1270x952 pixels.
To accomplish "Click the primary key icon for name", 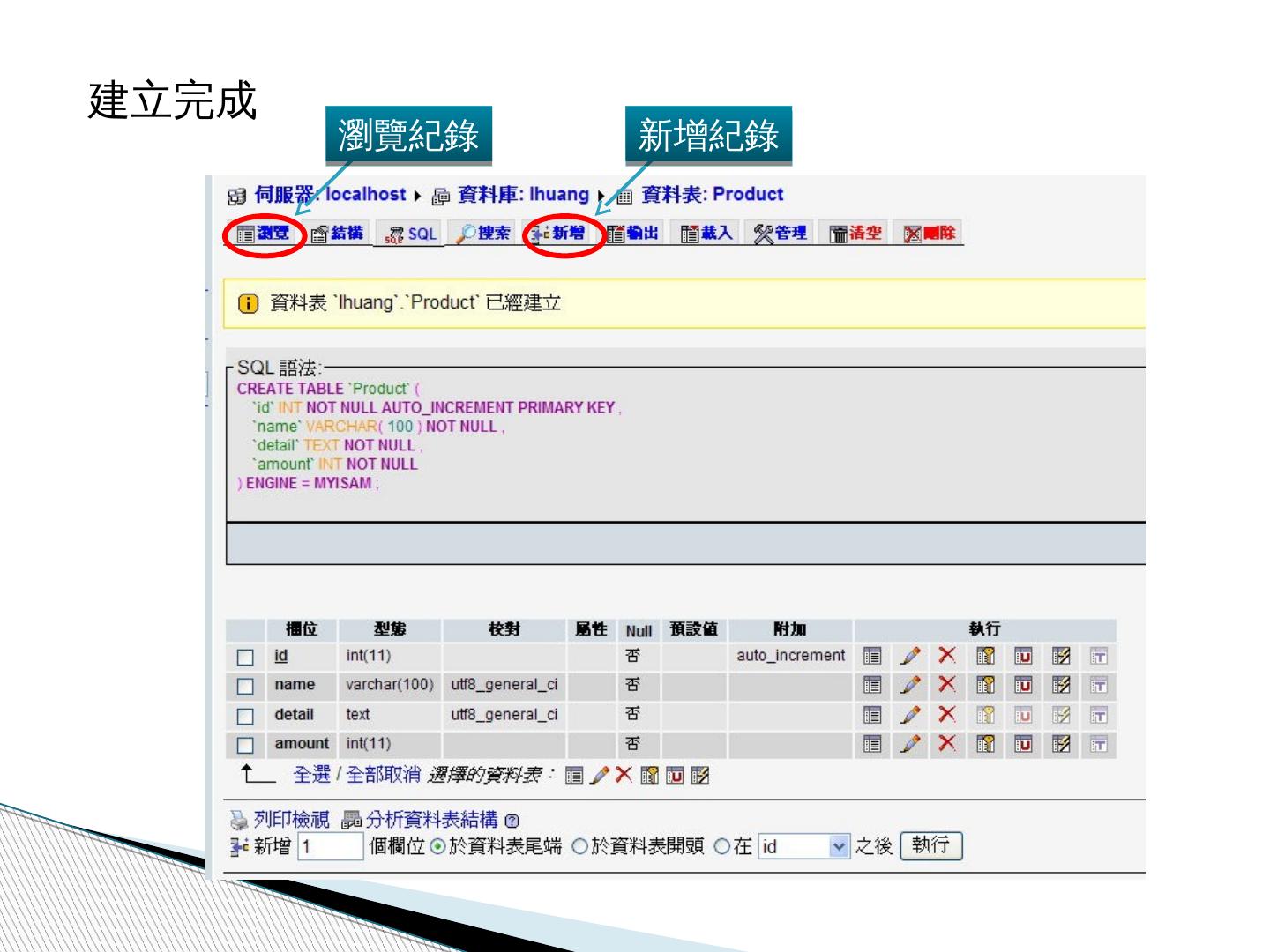I will 985,685.
